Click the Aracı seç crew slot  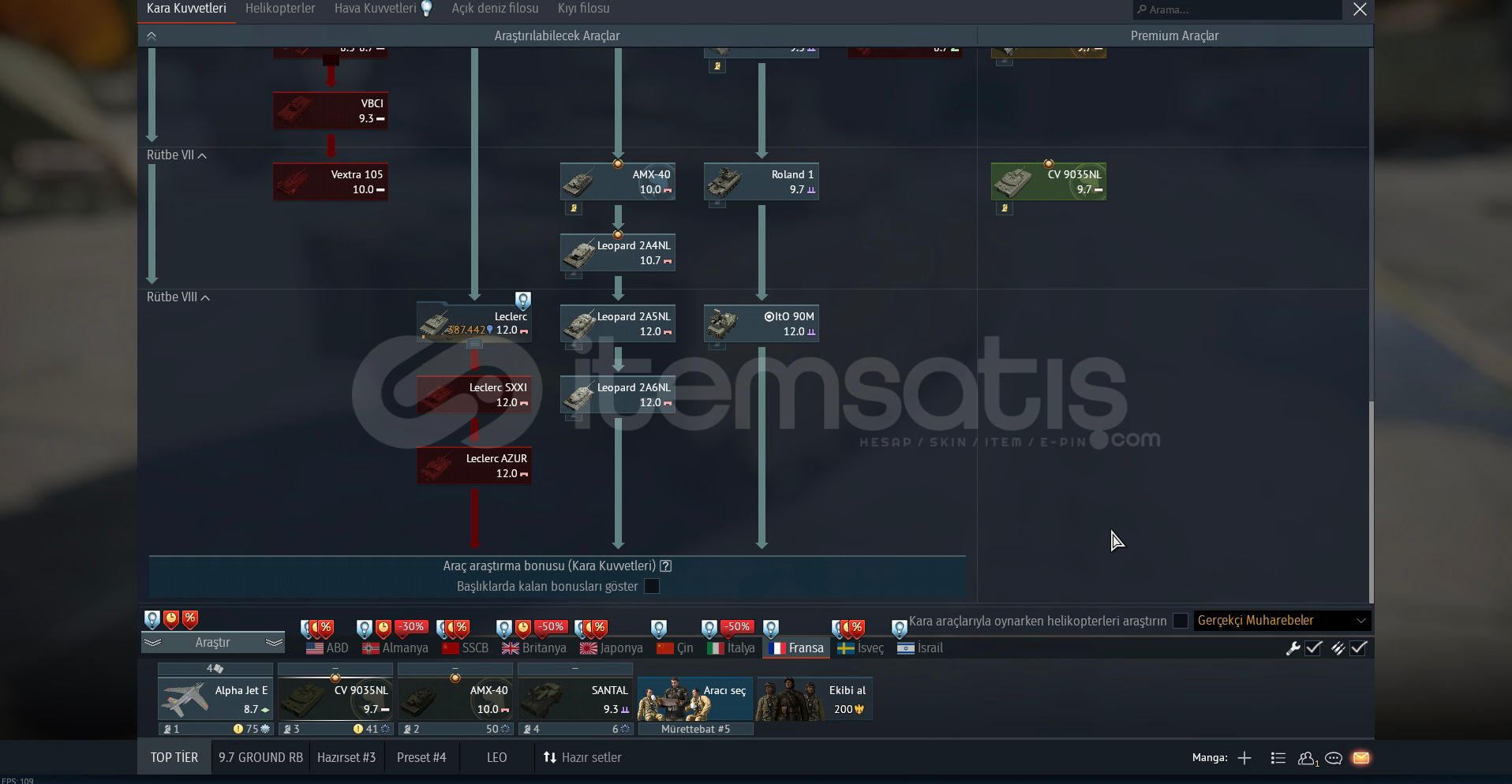(x=695, y=699)
